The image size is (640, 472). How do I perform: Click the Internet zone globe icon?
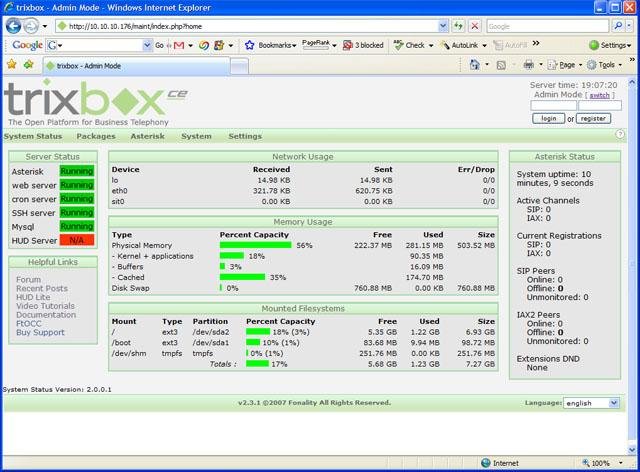point(485,463)
